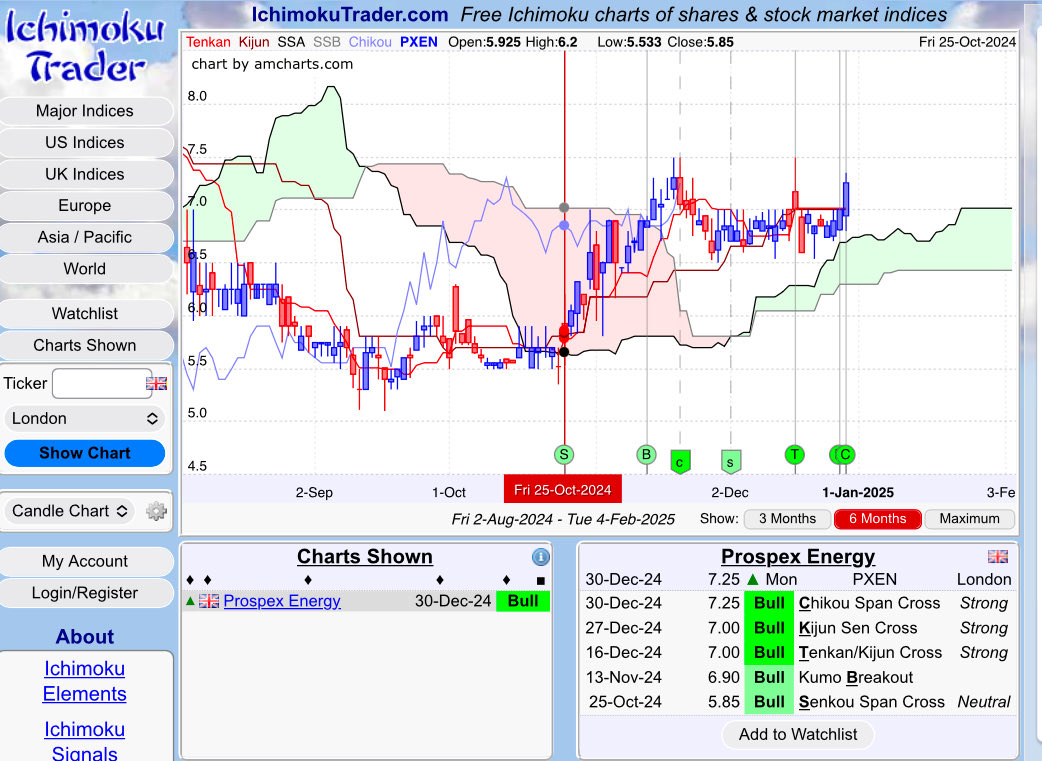Open the Ichimoku Signals link
This screenshot has height=761, width=1042.
[84, 741]
